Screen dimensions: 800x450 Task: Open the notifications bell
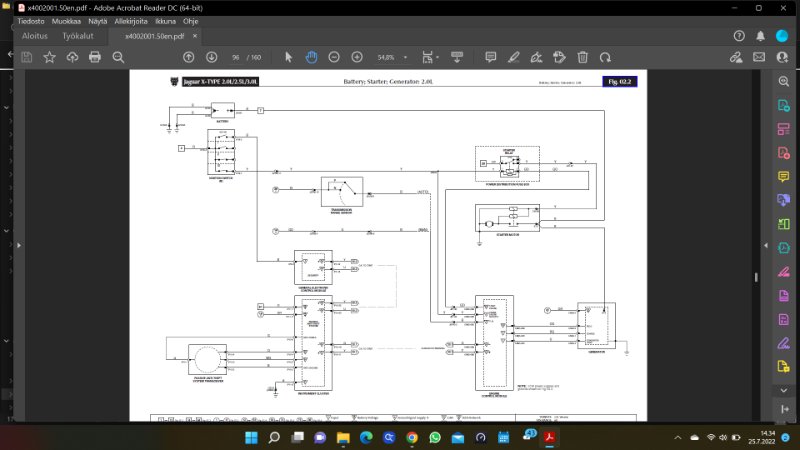pyautogui.click(x=760, y=36)
